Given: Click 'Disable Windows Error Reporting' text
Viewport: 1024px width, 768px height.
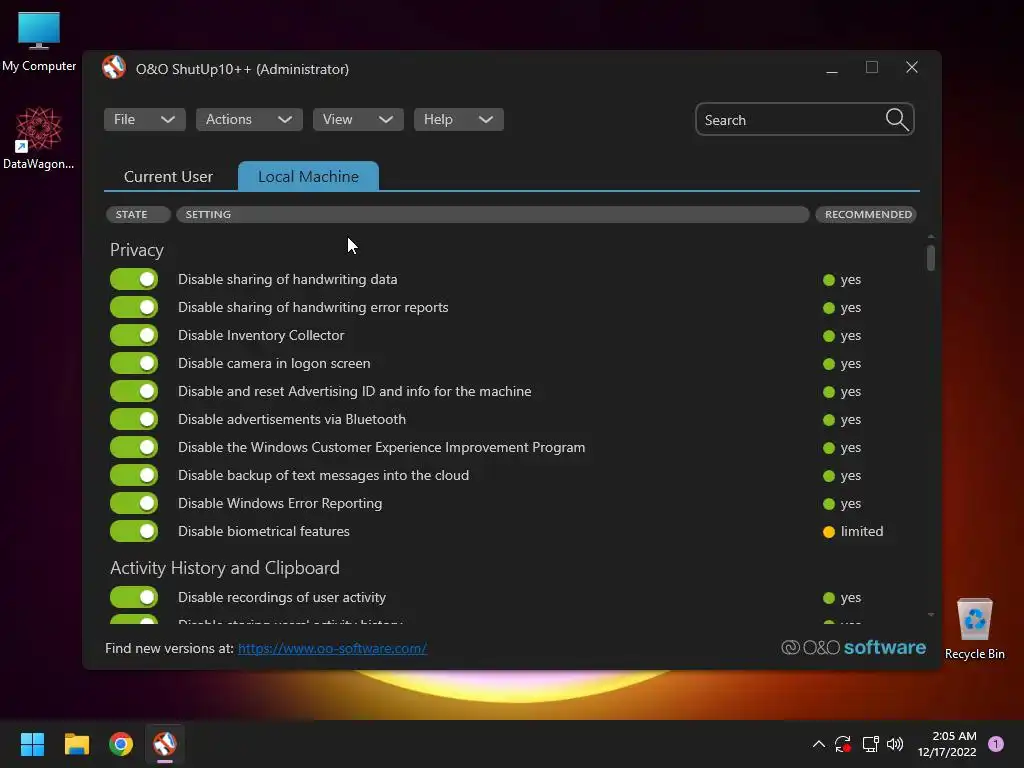Looking at the screenshot, I should (280, 504).
